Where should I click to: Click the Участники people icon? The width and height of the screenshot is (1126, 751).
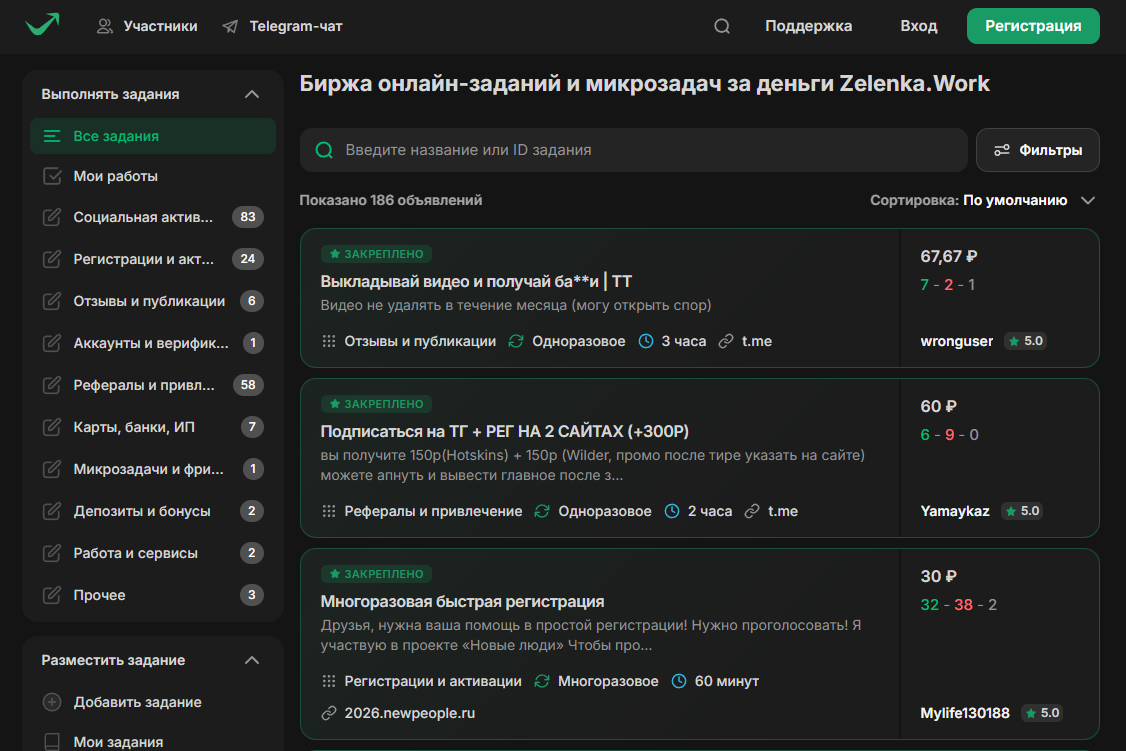coord(105,27)
